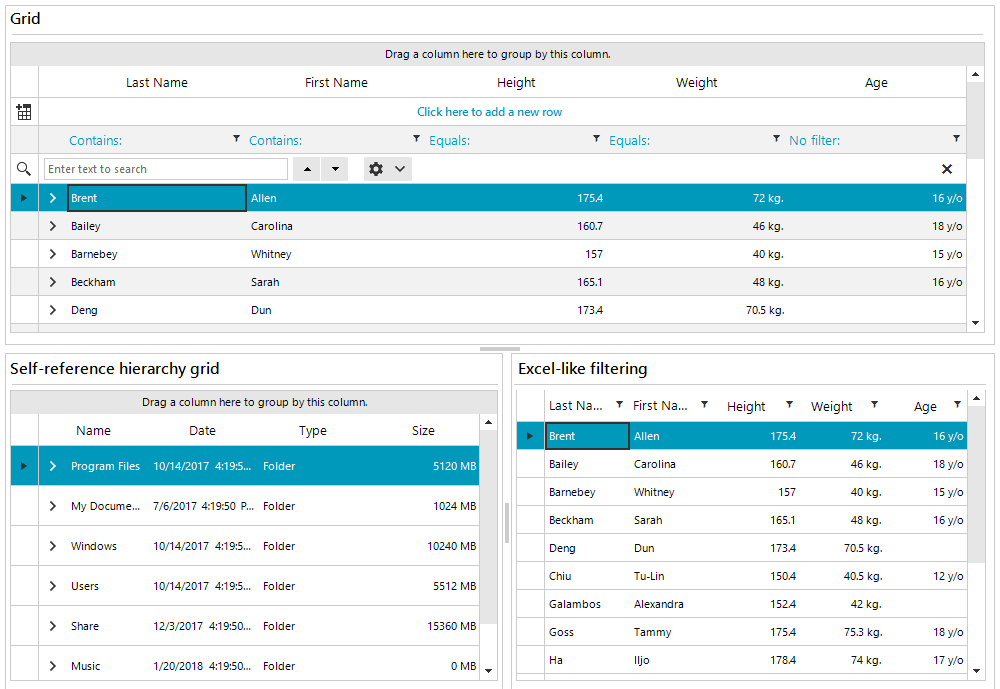Viewport: 1000px width, 689px height.
Task: Click the search previous-result up arrow
Action: [x=307, y=169]
